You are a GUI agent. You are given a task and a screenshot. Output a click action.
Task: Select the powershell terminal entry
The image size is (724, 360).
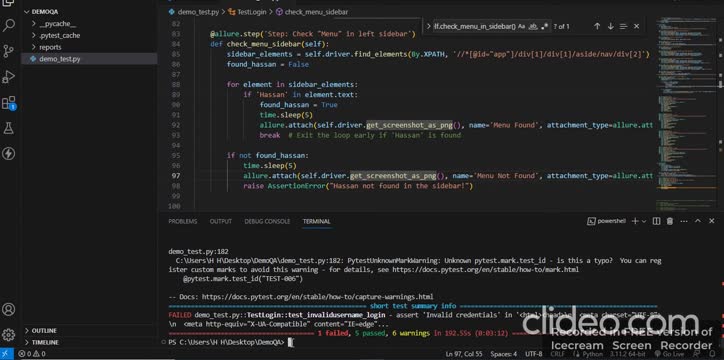click(606, 221)
